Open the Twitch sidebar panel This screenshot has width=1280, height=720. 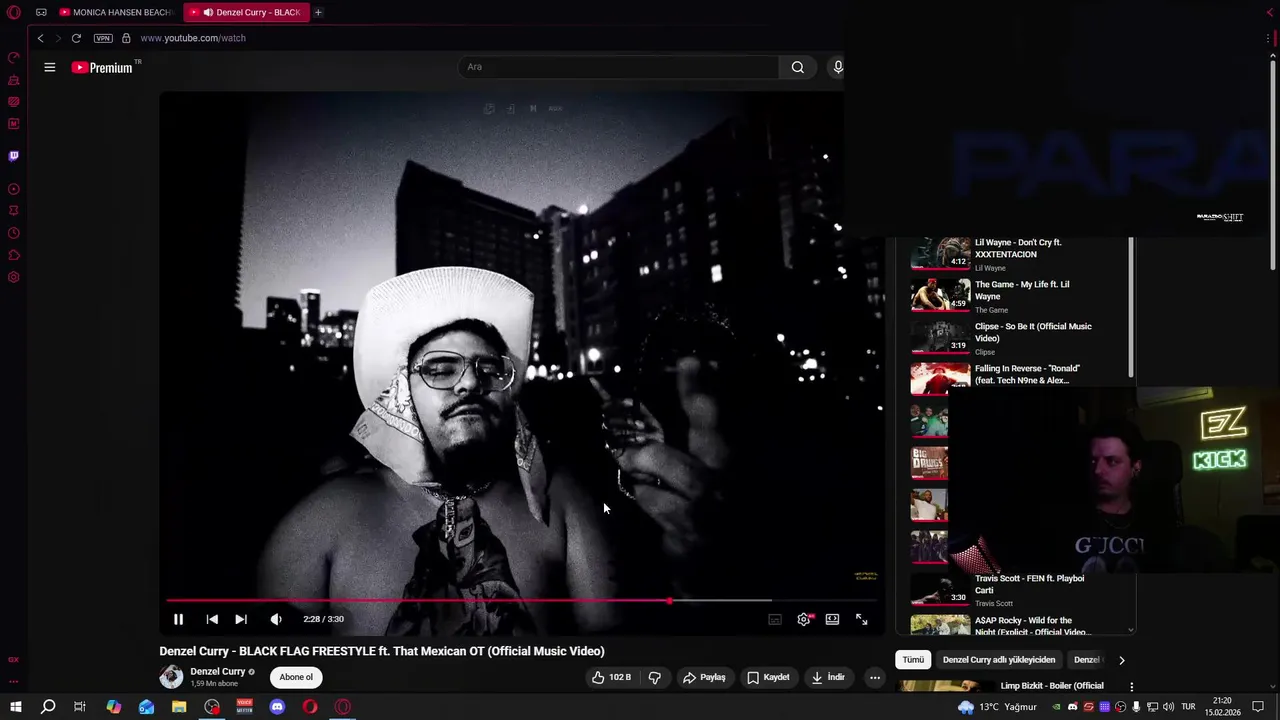[14, 156]
